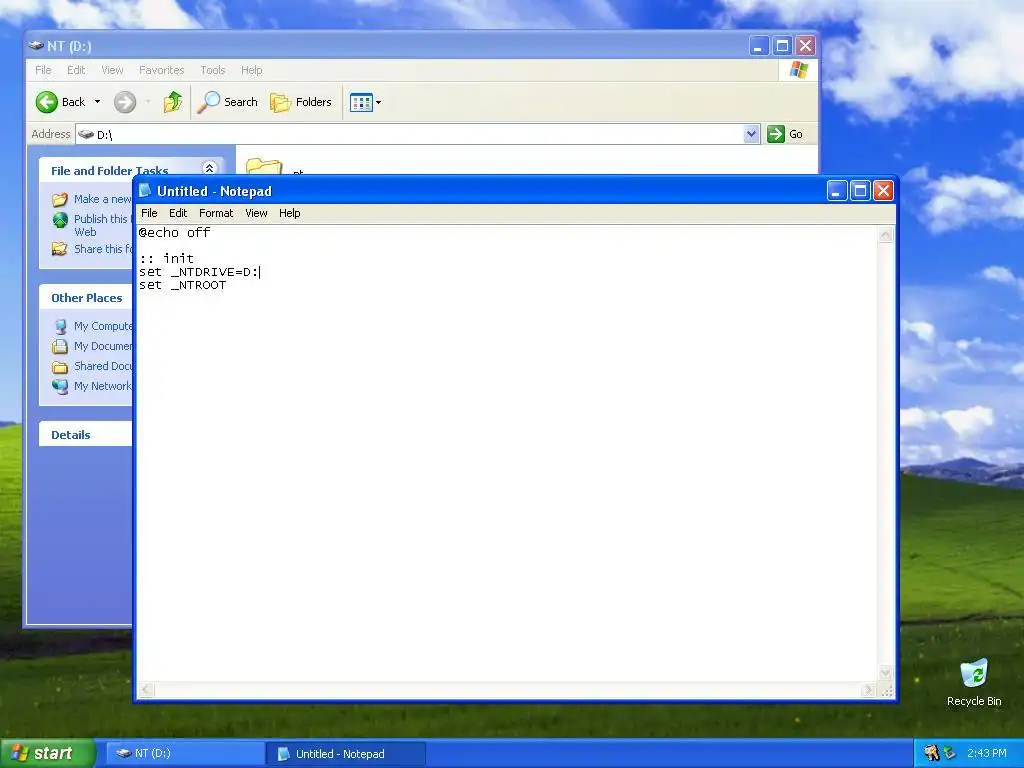Open Explorer Edit menu

tap(76, 70)
